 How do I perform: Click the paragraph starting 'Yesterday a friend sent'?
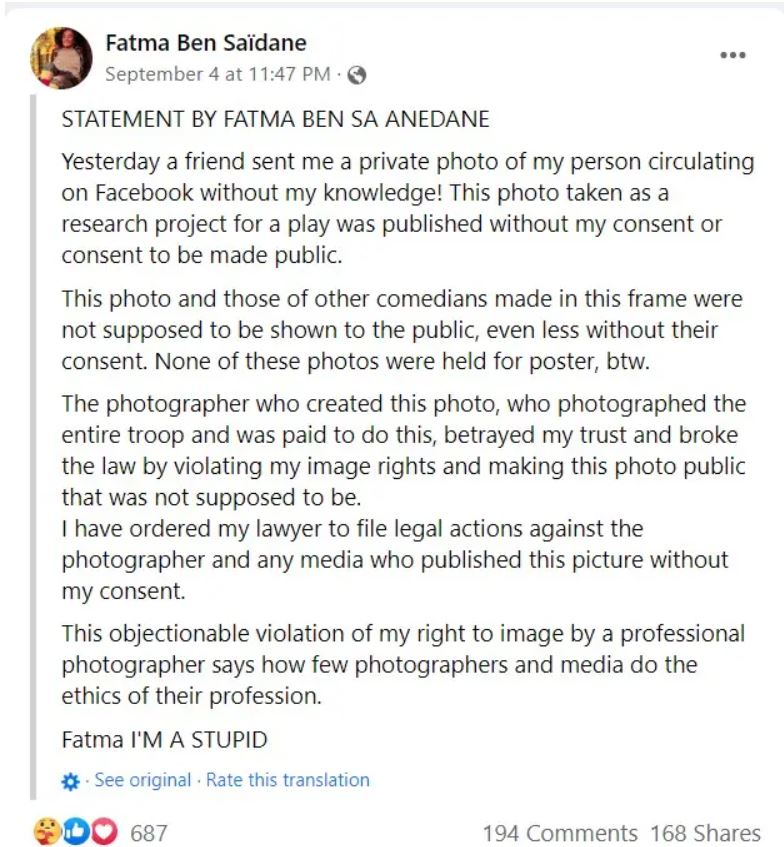pyautogui.click(x=400, y=208)
